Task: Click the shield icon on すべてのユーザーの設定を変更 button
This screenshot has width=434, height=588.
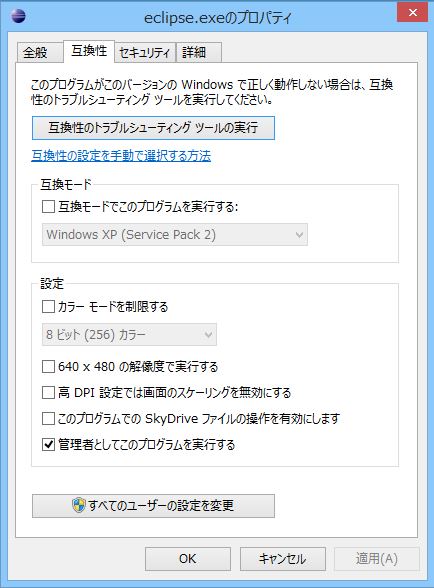Action: tap(79, 505)
